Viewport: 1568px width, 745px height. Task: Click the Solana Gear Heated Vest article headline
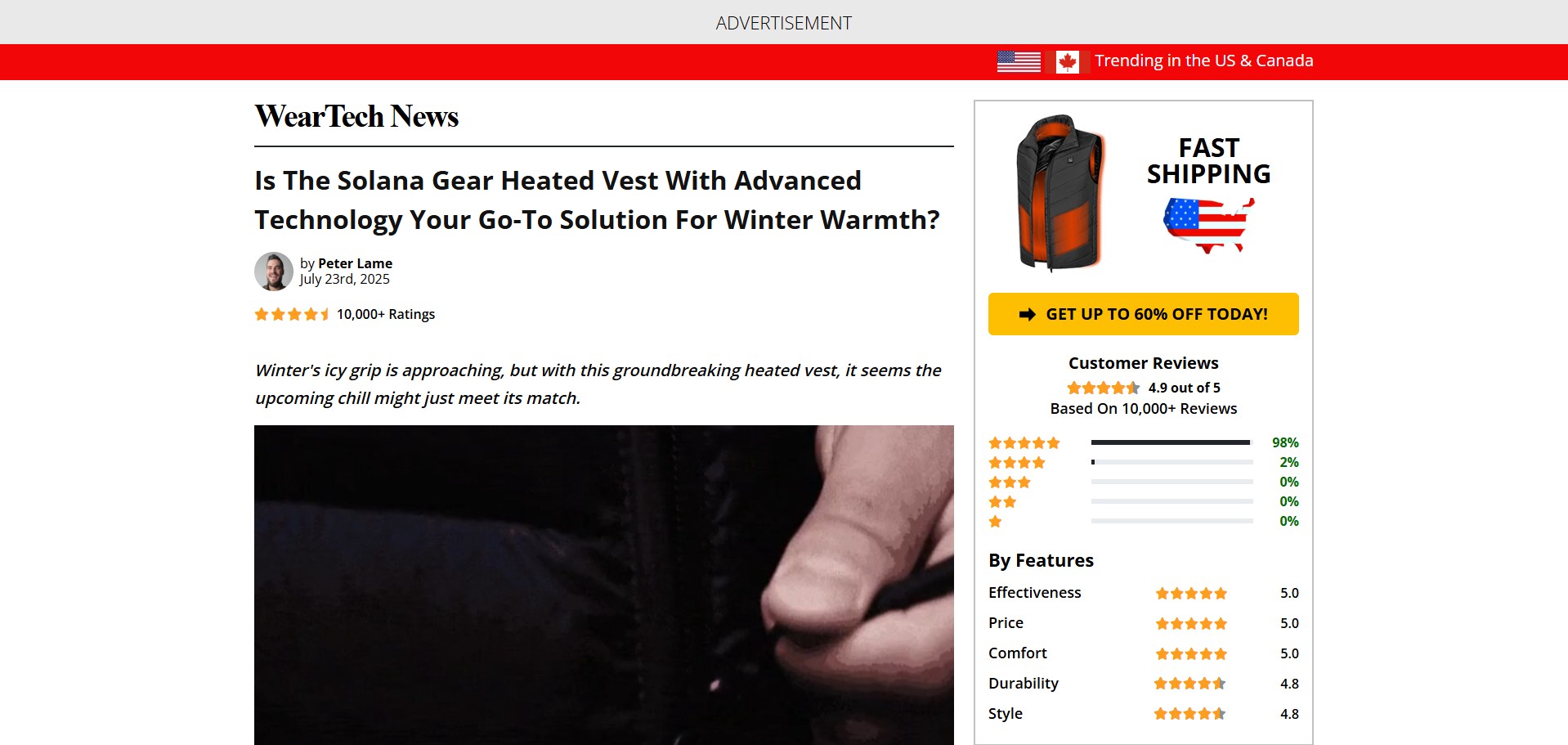coord(598,200)
